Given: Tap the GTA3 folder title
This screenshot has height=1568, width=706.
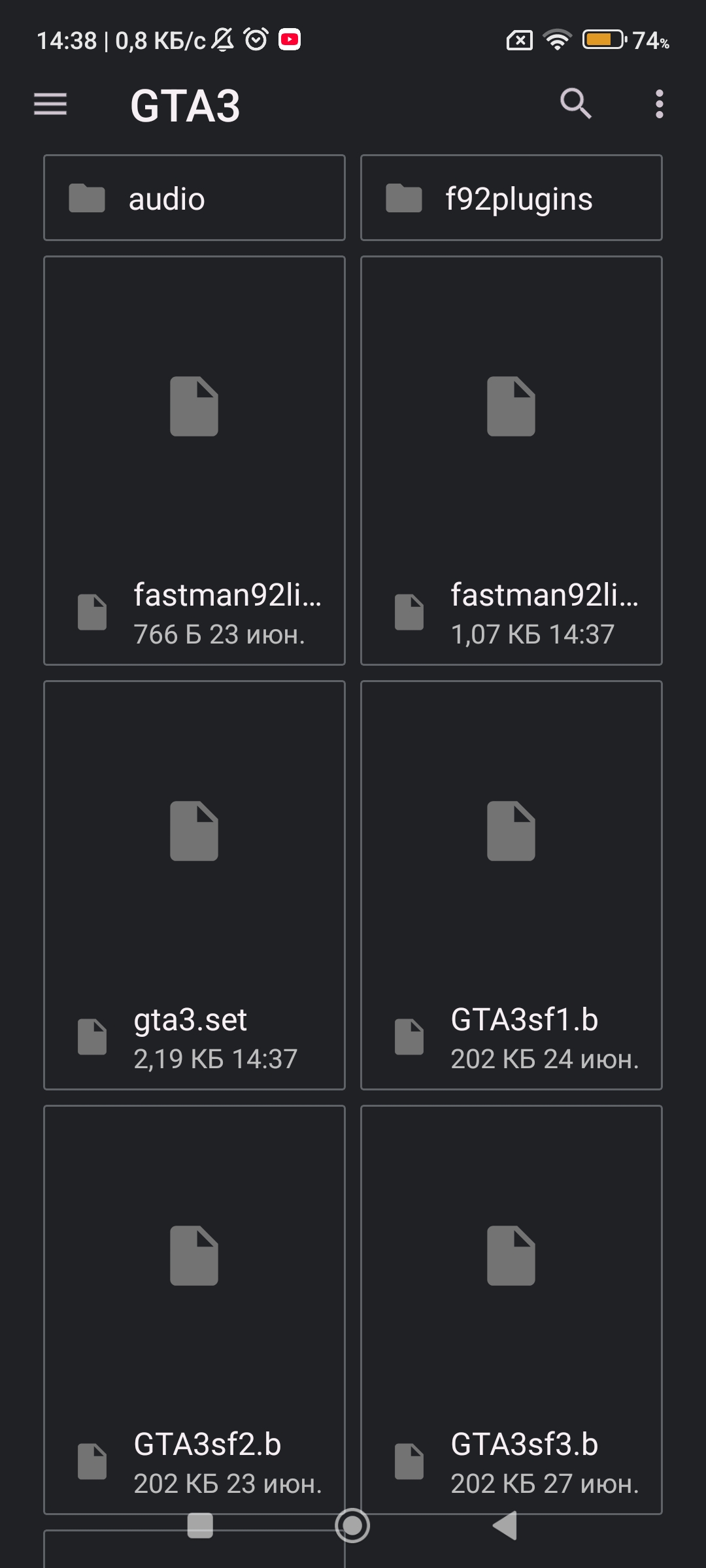Looking at the screenshot, I should click(186, 106).
